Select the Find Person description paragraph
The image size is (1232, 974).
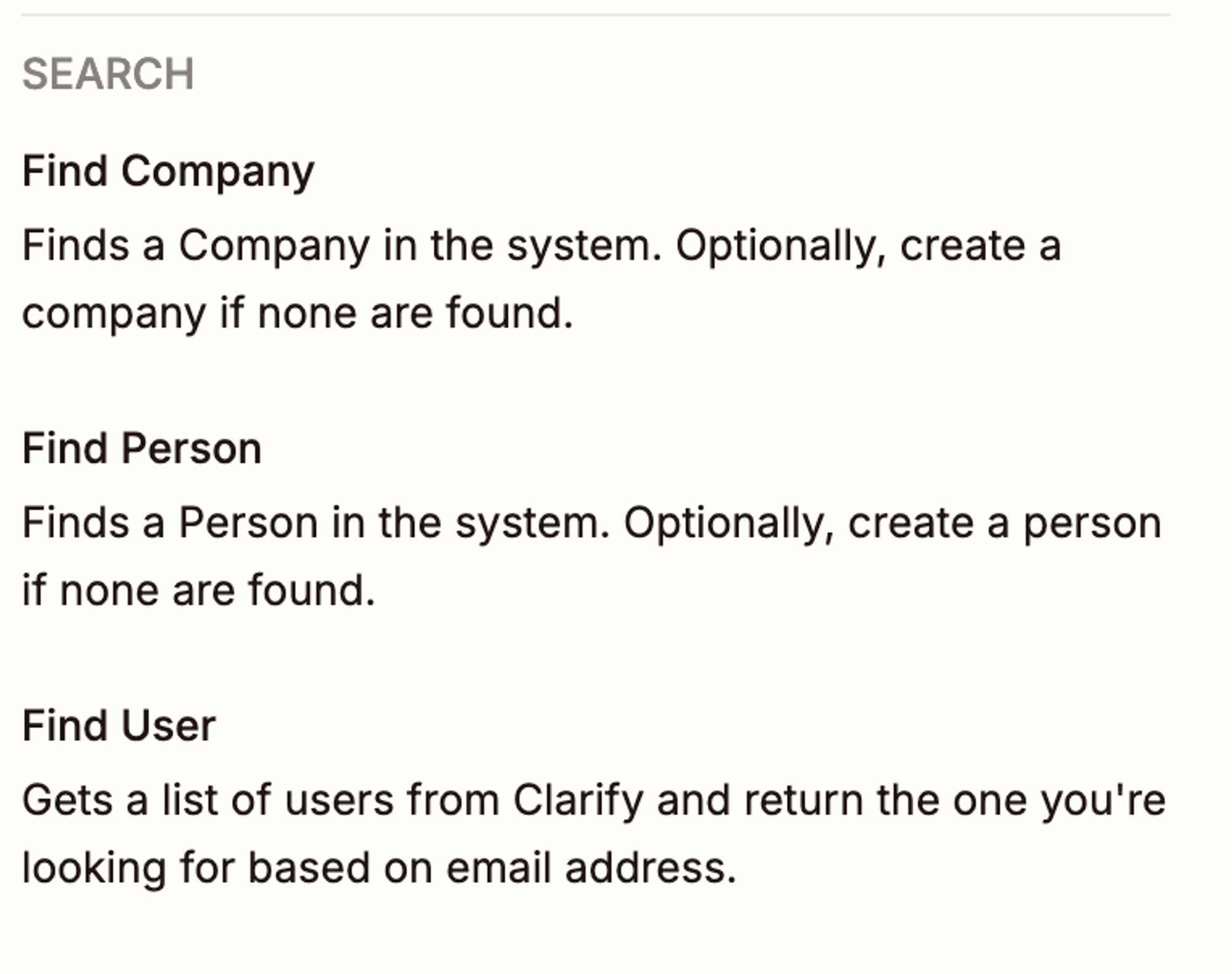pos(592,557)
